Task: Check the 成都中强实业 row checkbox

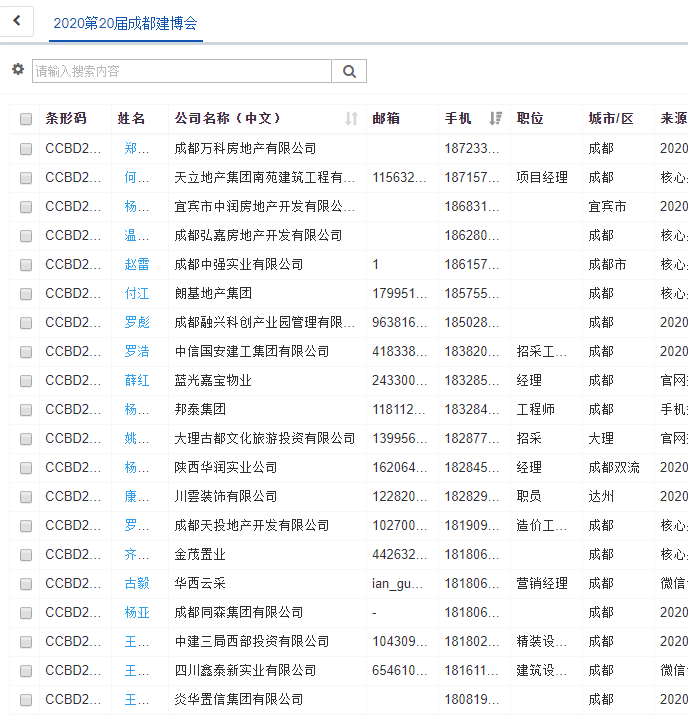Action: (26, 265)
